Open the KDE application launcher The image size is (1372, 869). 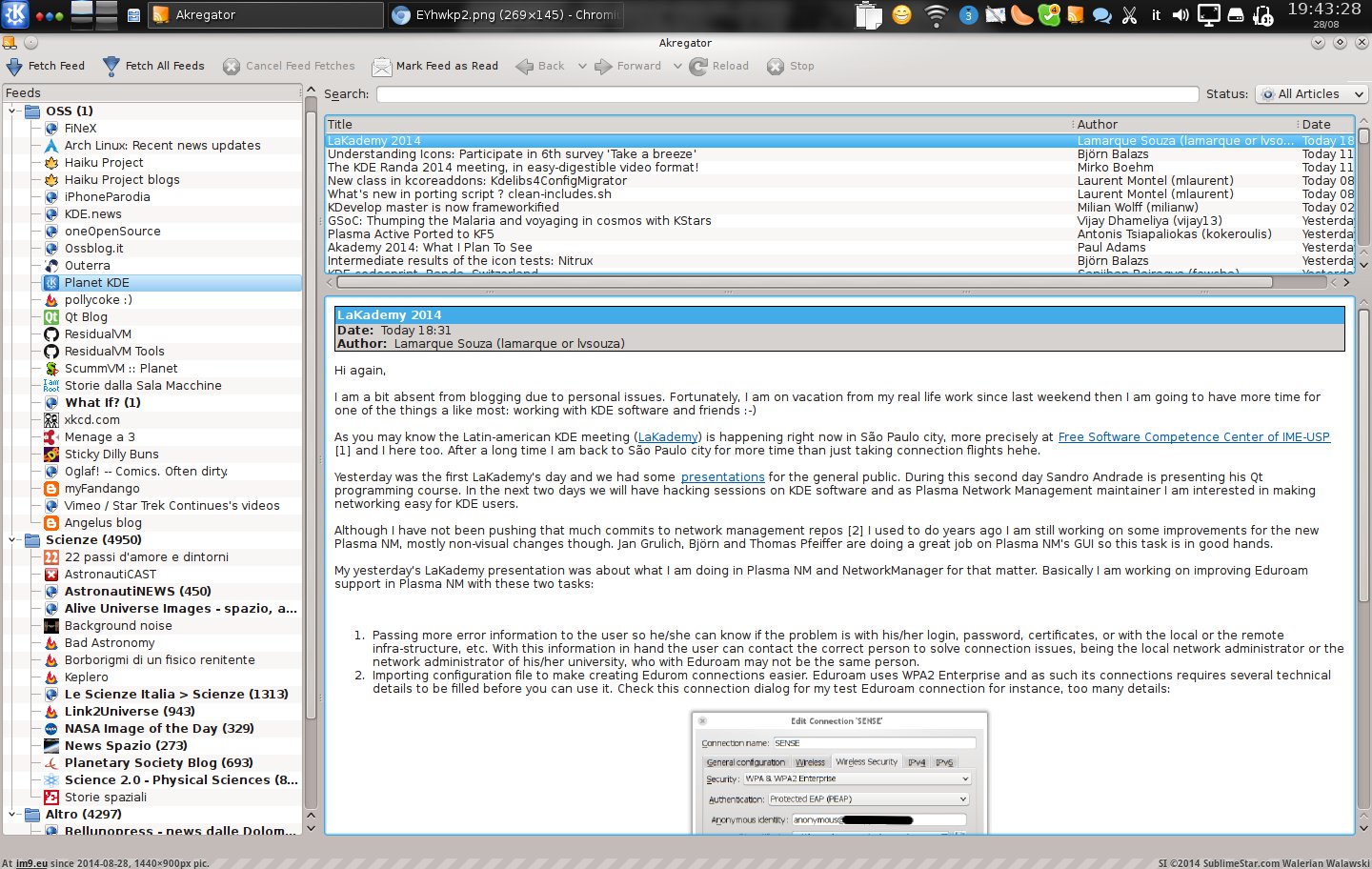pos(16,14)
